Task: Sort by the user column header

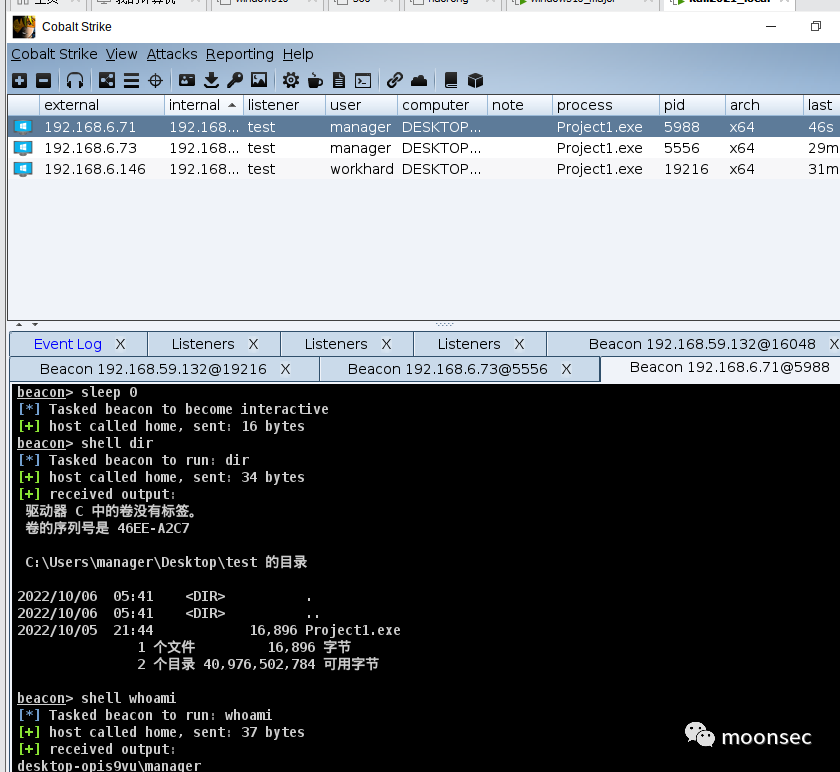Action: point(362,105)
